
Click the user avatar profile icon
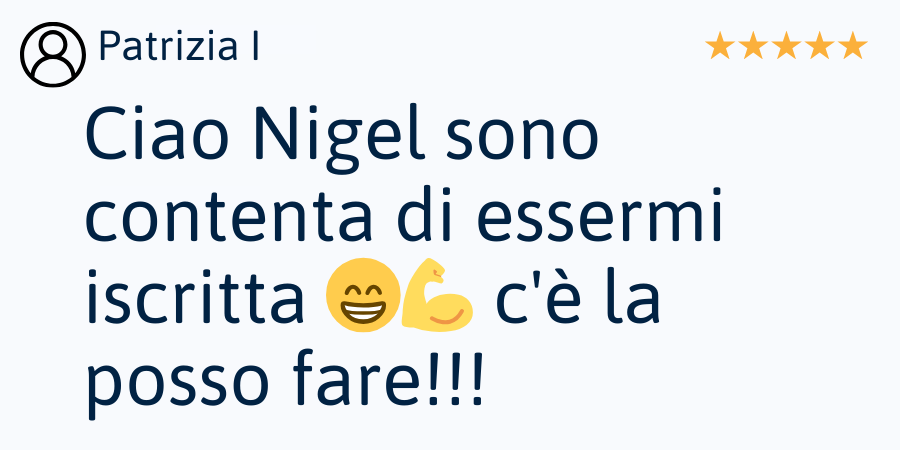pyautogui.click(x=53, y=55)
